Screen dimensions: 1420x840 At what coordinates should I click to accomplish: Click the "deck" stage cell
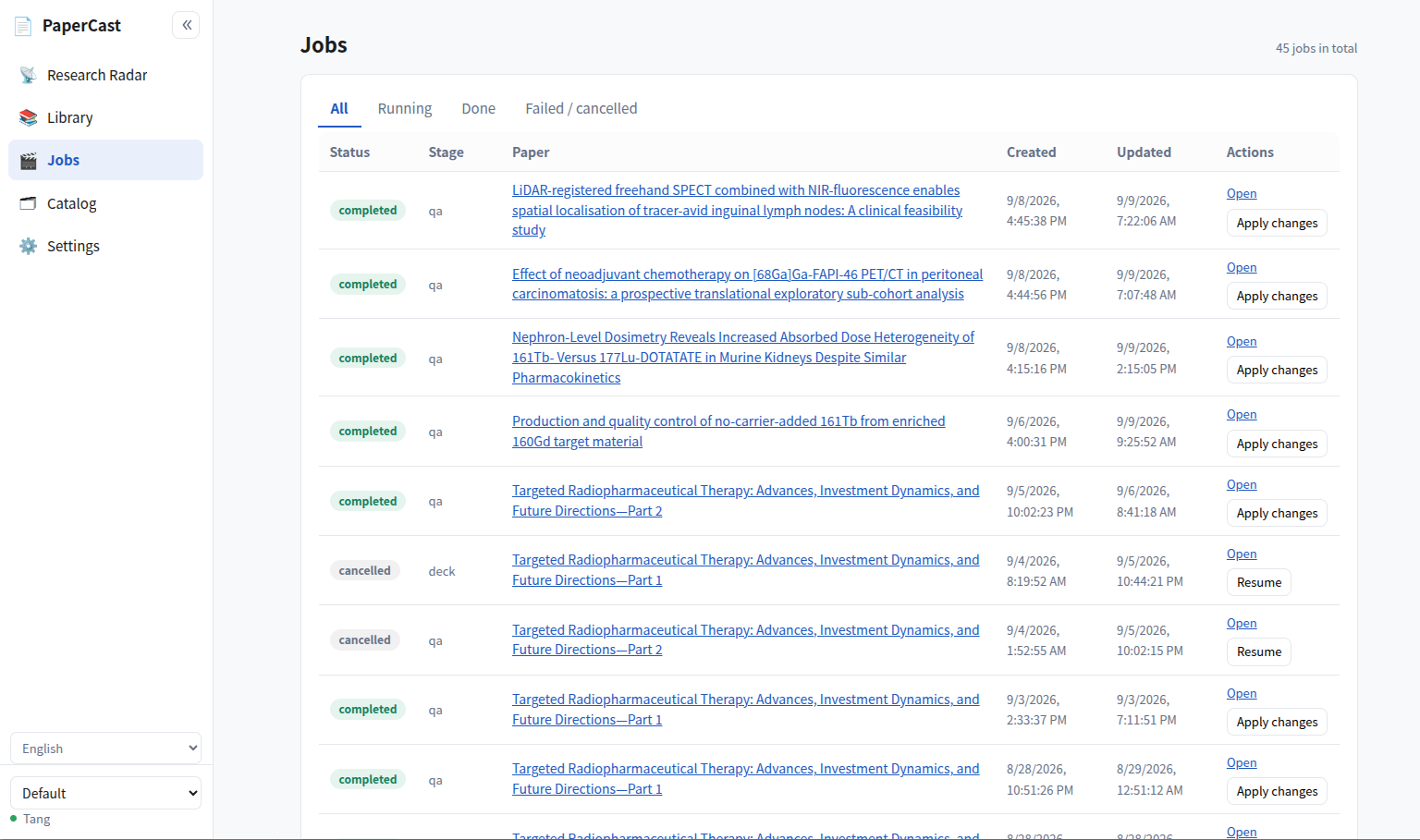click(x=442, y=571)
